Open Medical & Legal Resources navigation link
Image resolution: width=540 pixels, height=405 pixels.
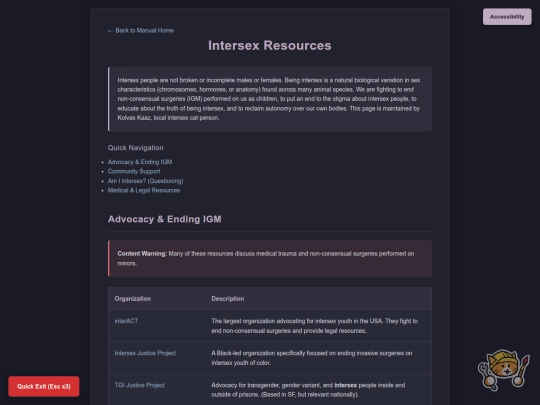coord(144,190)
